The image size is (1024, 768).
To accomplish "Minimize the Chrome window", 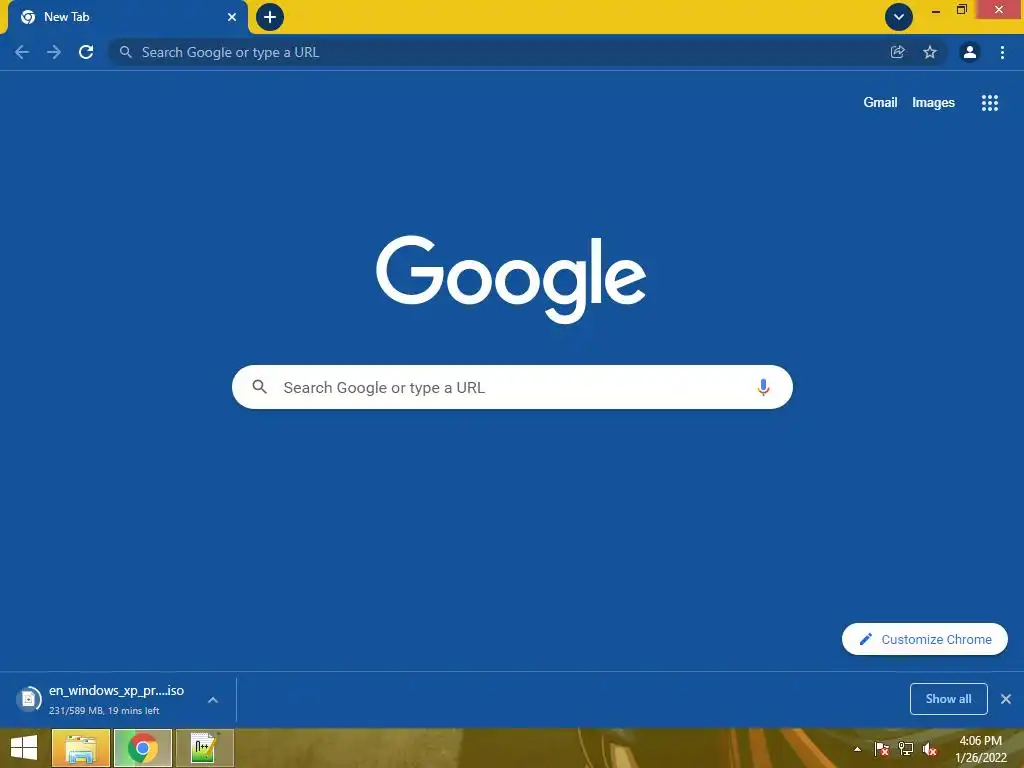I will pos(935,10).
